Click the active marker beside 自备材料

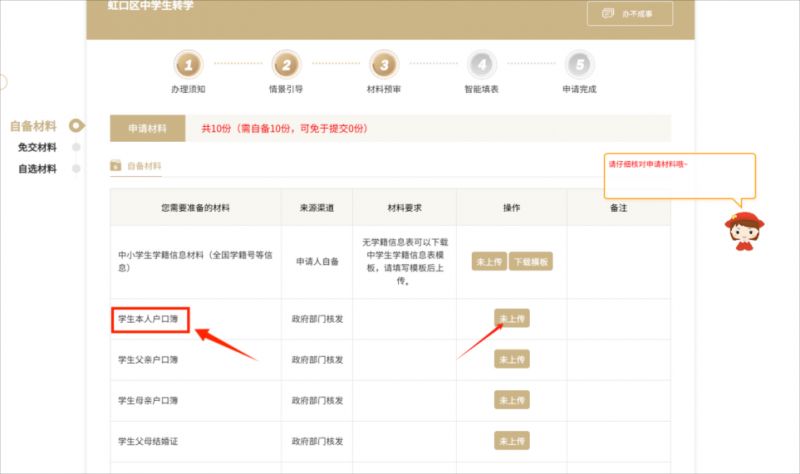[77, 126]
